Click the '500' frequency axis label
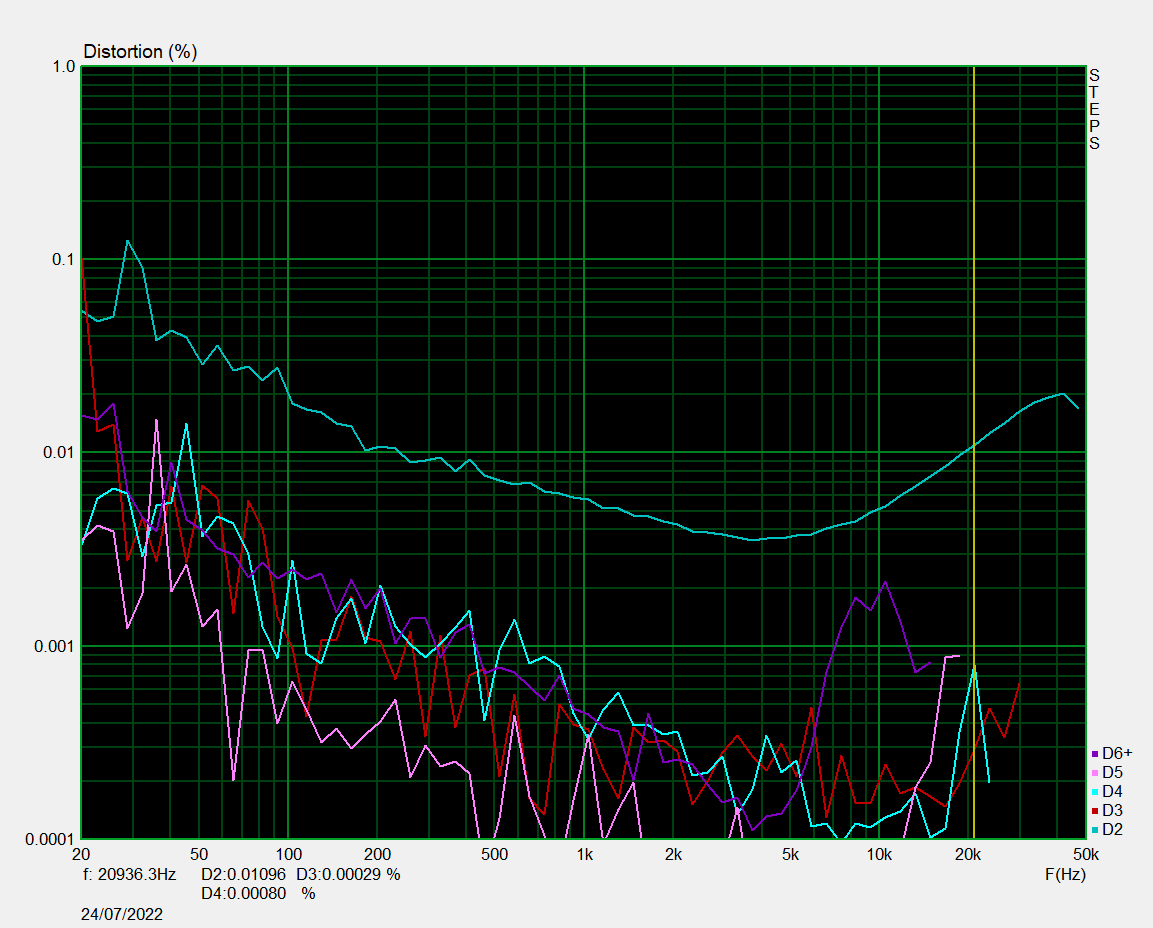Image resolution: width=1153 pixels, height=928 pixels. click(495, 854)
